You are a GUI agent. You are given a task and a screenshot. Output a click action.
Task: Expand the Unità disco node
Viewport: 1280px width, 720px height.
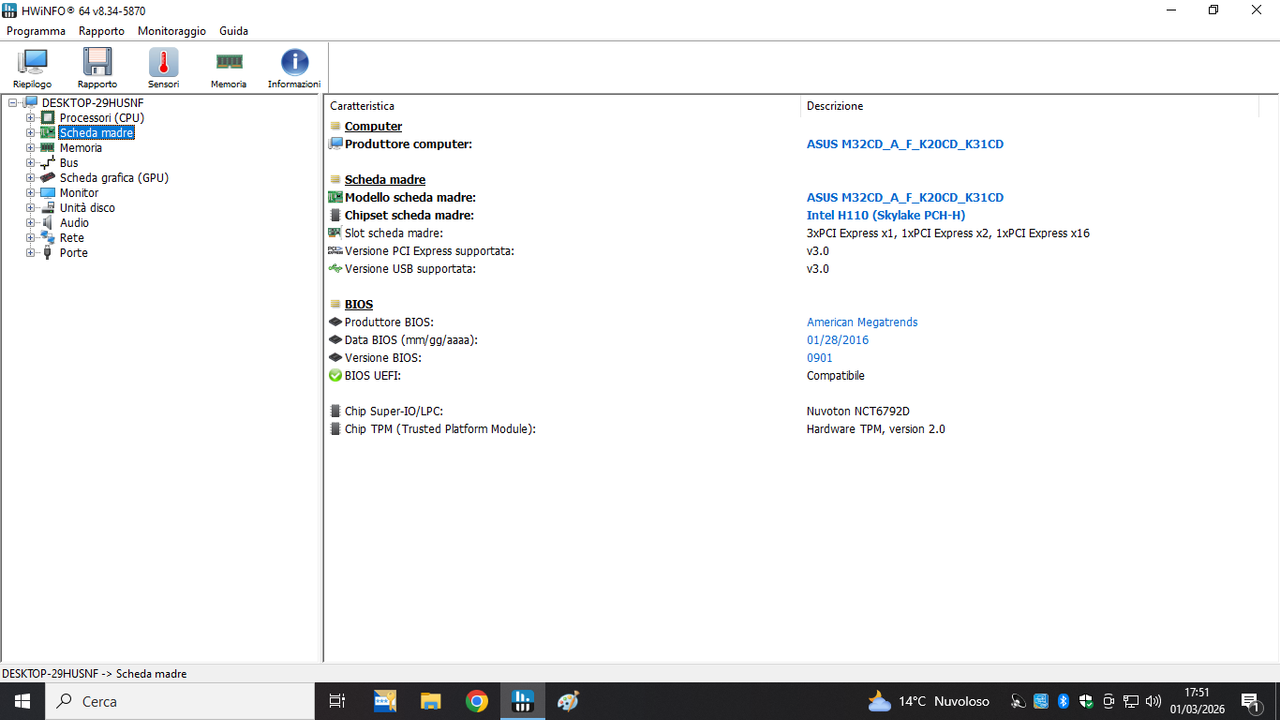tap(30, 208)
